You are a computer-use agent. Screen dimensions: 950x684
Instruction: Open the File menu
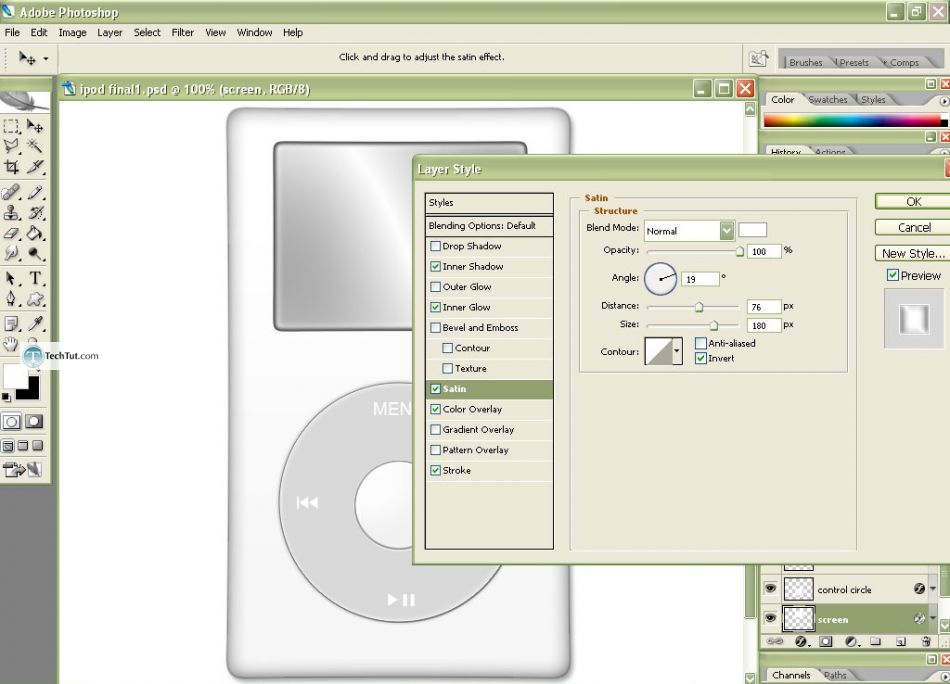[12, 33]
